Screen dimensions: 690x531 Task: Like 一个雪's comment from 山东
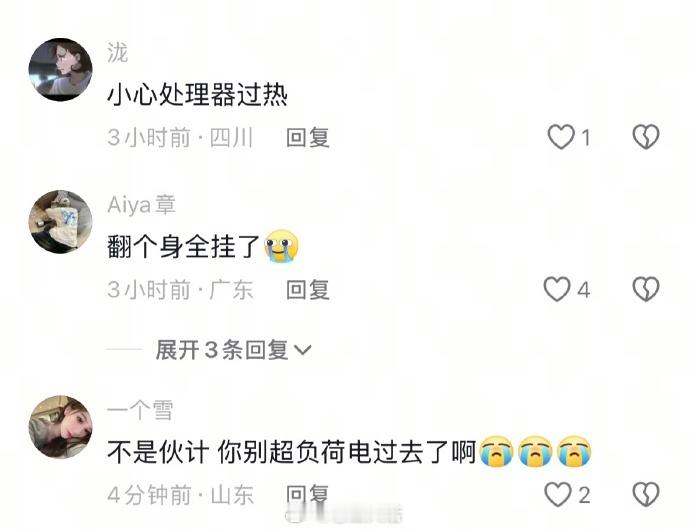pos(558,494)
